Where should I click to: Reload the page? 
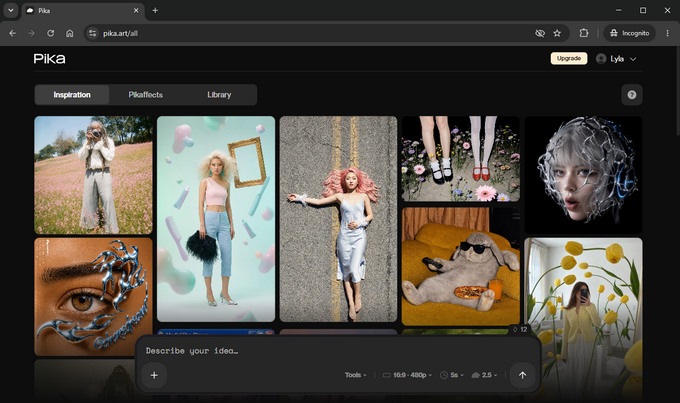tap(50, 33)
